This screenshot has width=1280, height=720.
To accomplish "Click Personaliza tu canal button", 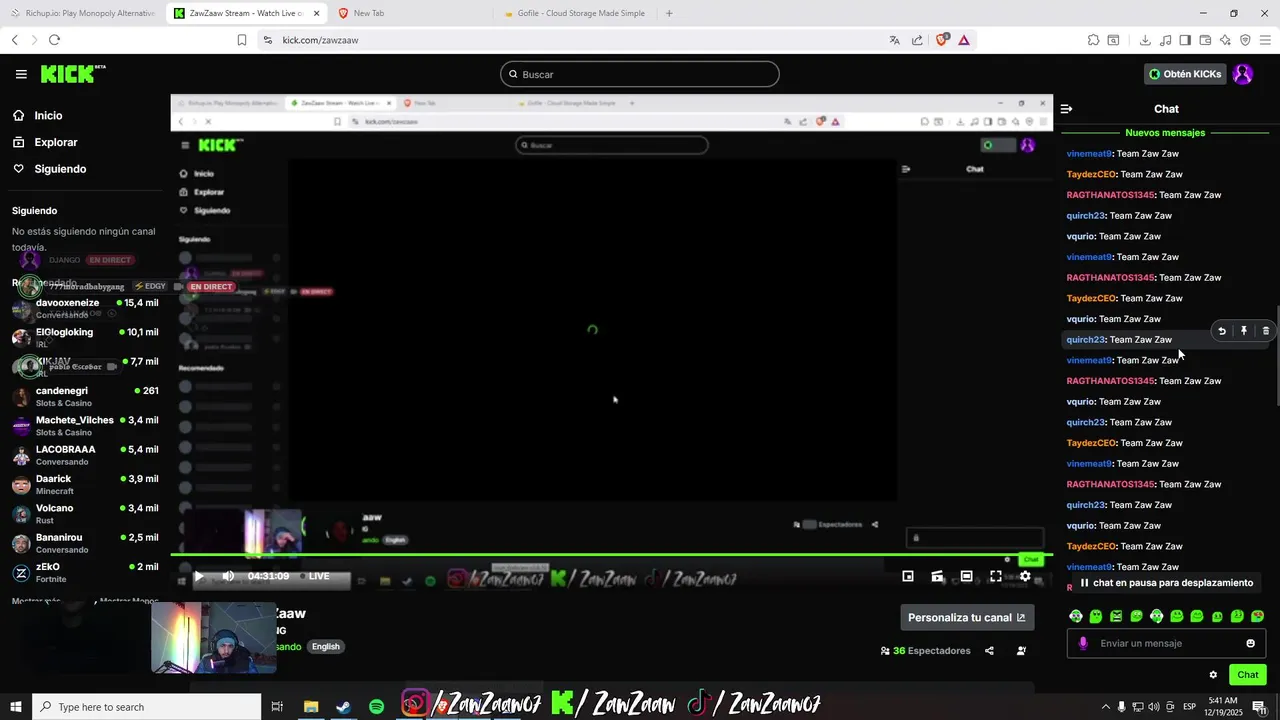I will pos(967,617).
